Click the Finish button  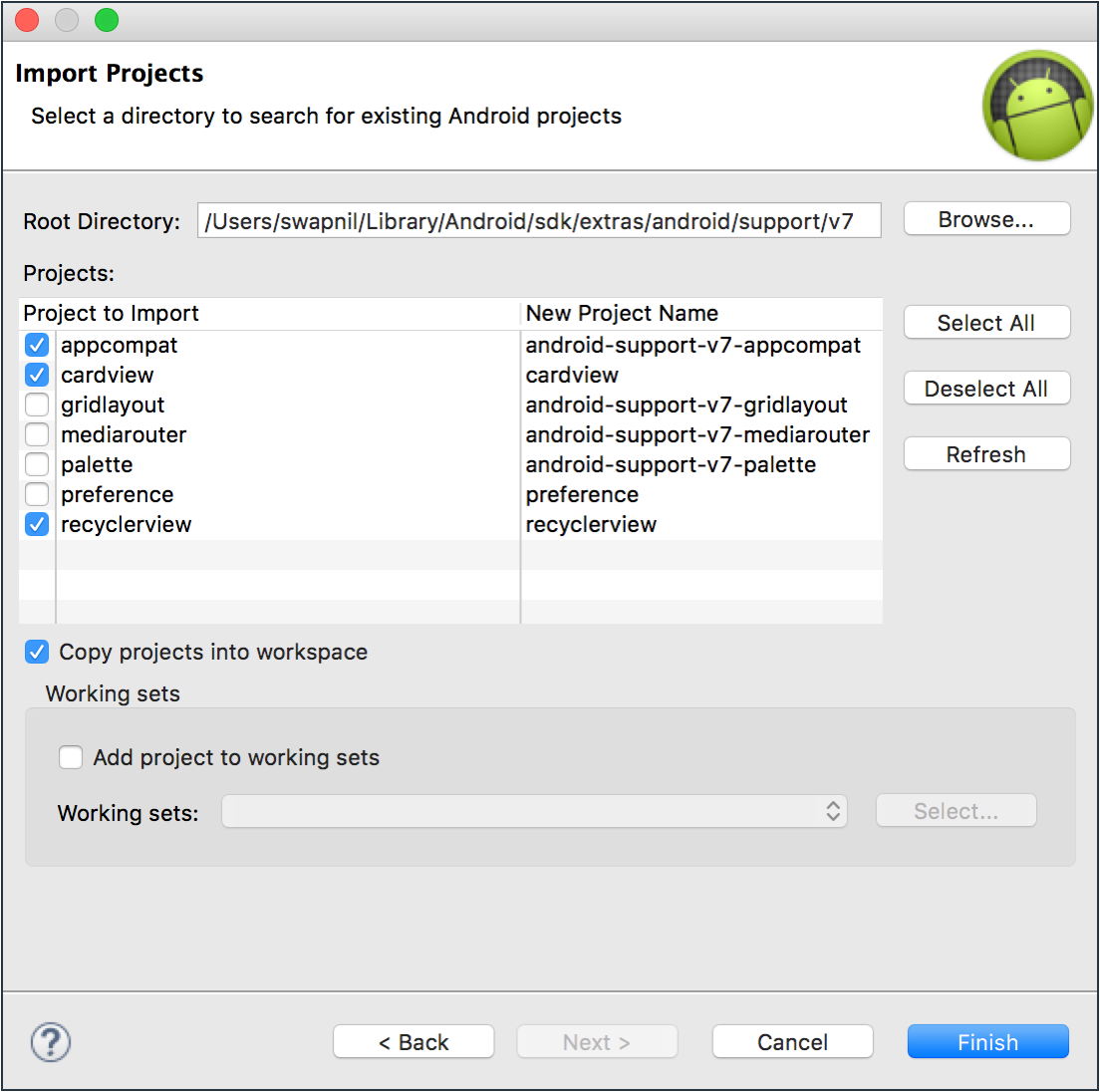tap(987, 1041)
